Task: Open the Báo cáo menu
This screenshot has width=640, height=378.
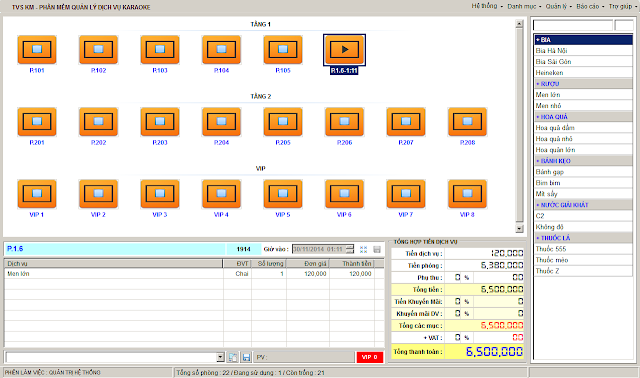Action: (590, 6)
